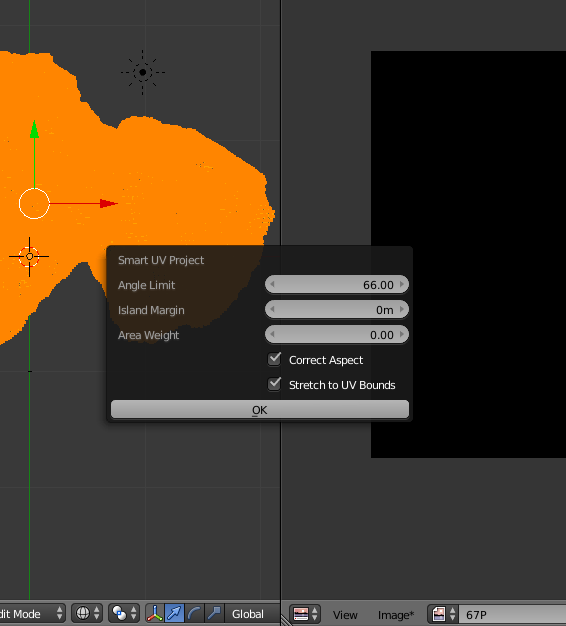Uncheck Stretch to UV Bounds checkbox
The height and width of the screenshot is (626, 566).
274,384
